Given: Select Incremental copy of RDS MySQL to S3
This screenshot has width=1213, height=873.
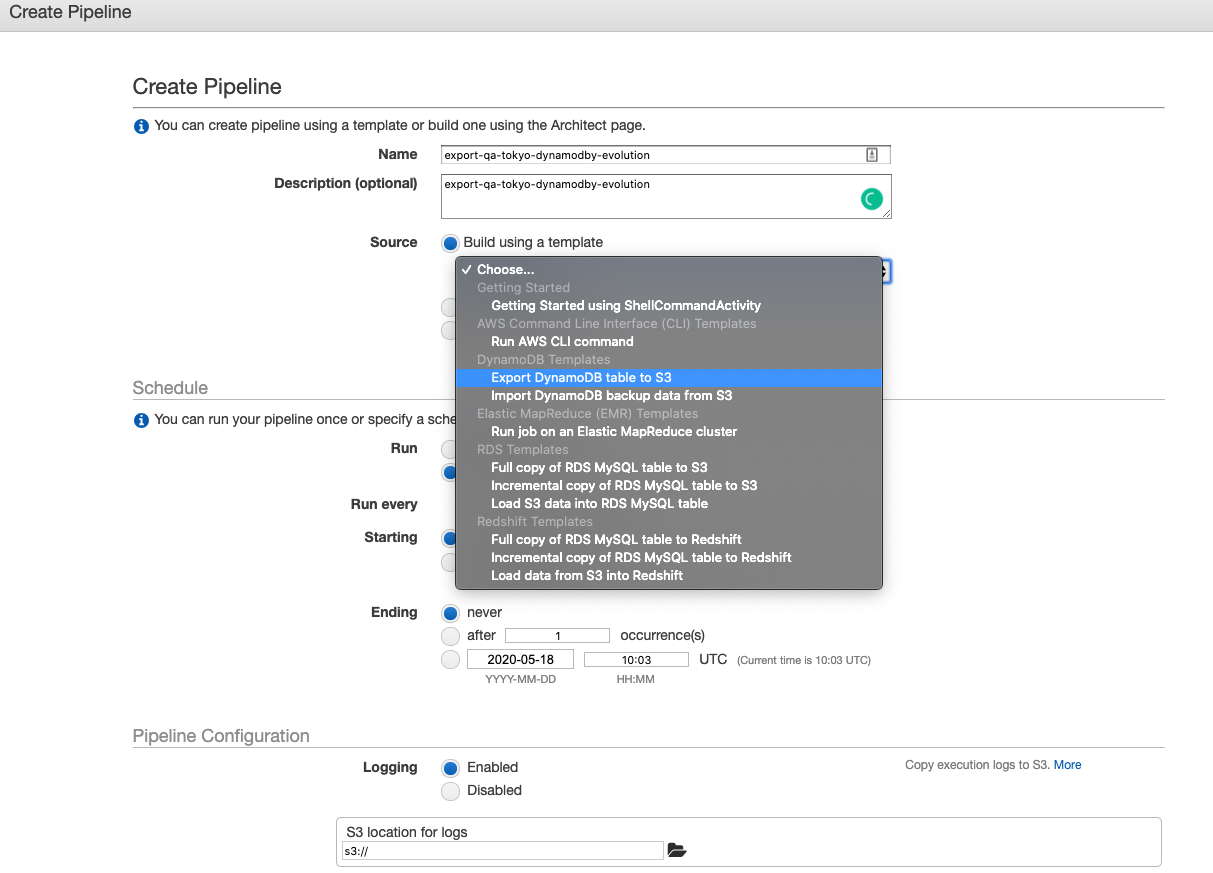Looking at the screenshot, I should tap(668, 486).
